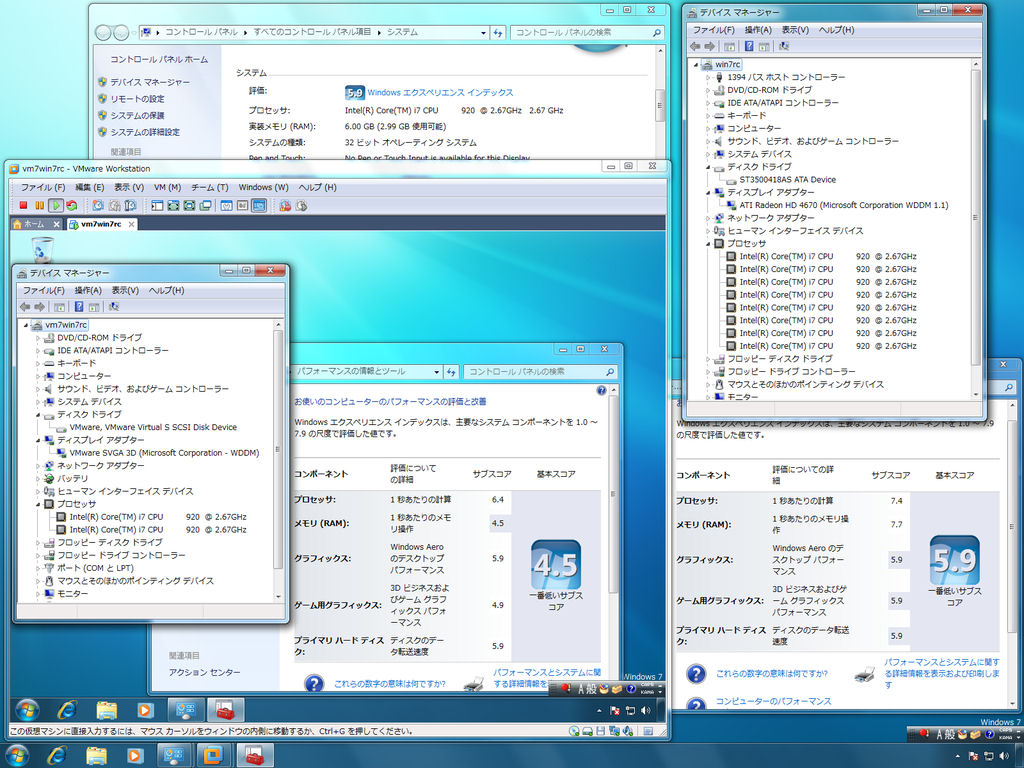Expand バッテリ node in VM Device Manager
The height and width of the screenshot is (768, 1024).
coord(38,479)
